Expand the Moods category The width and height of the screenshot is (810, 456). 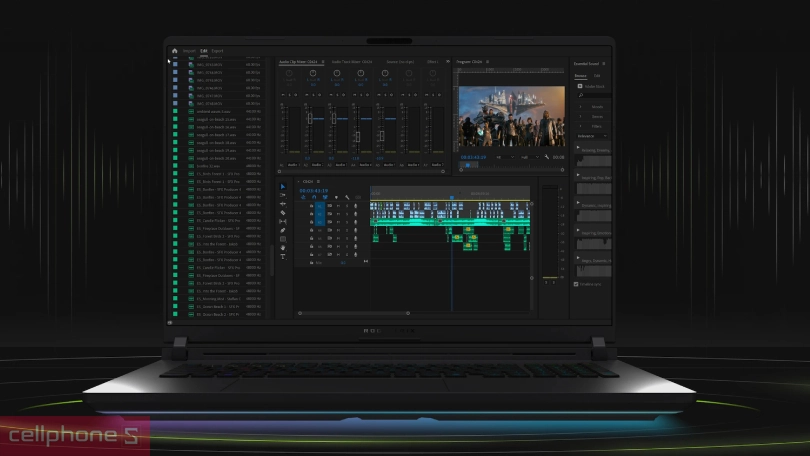pyautogui.click(x=580, y=107)
